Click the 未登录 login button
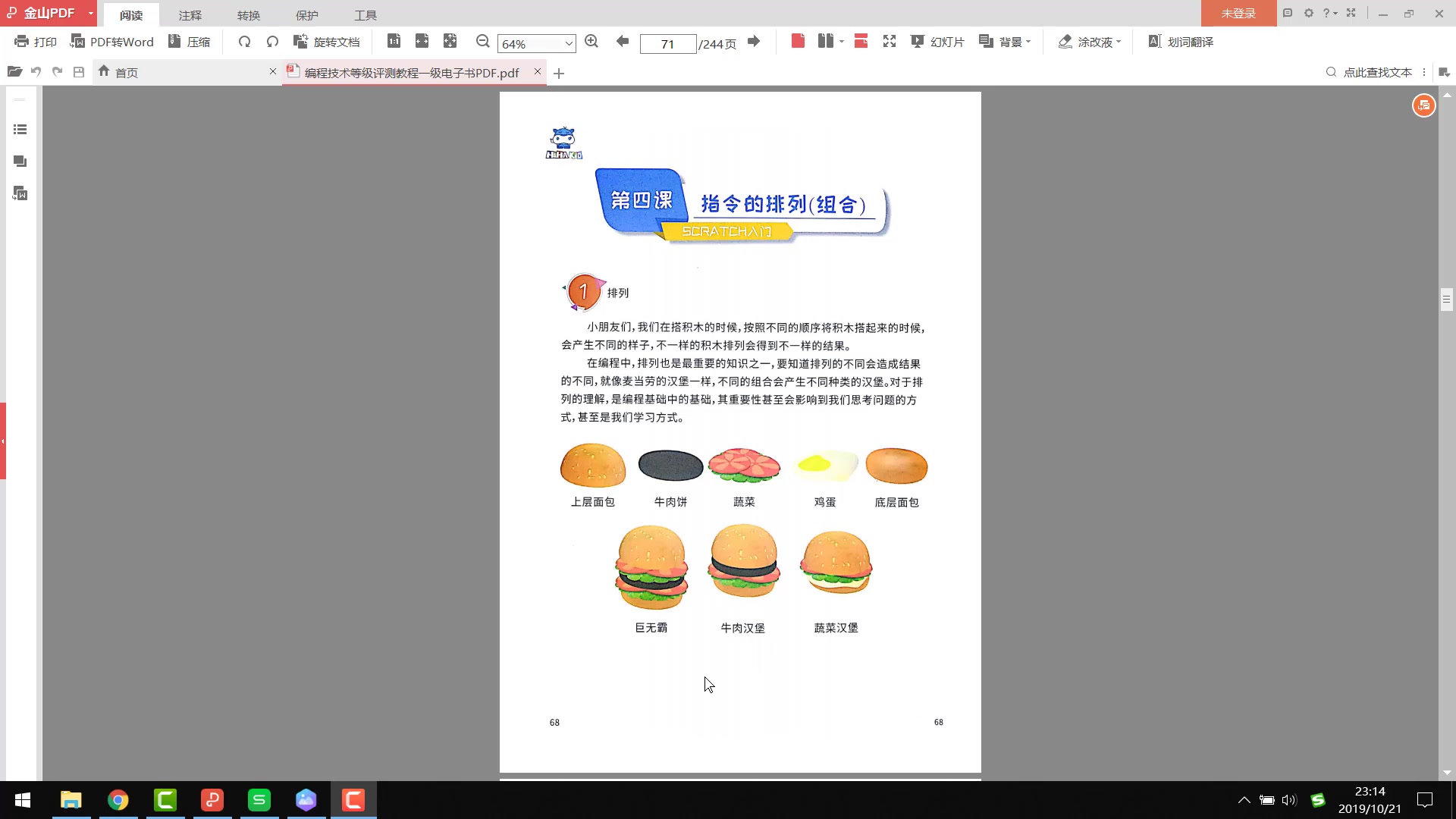Viewport: 1456px width, 819px height. [x=1238, y=13]
